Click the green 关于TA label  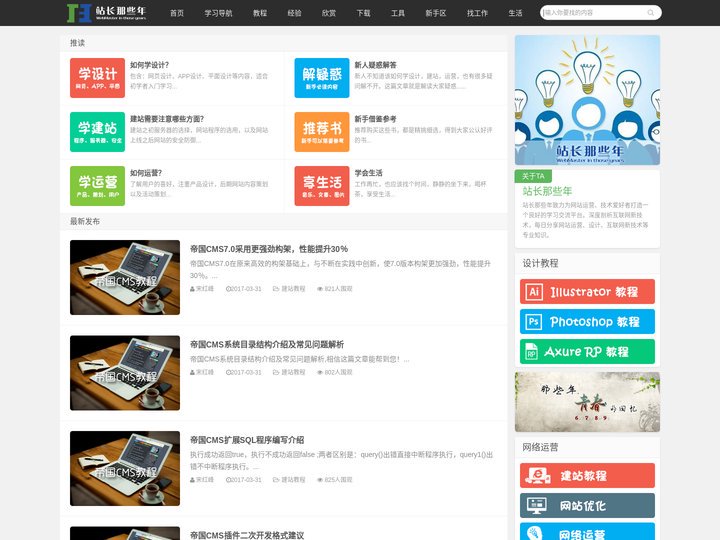[533, 176]
